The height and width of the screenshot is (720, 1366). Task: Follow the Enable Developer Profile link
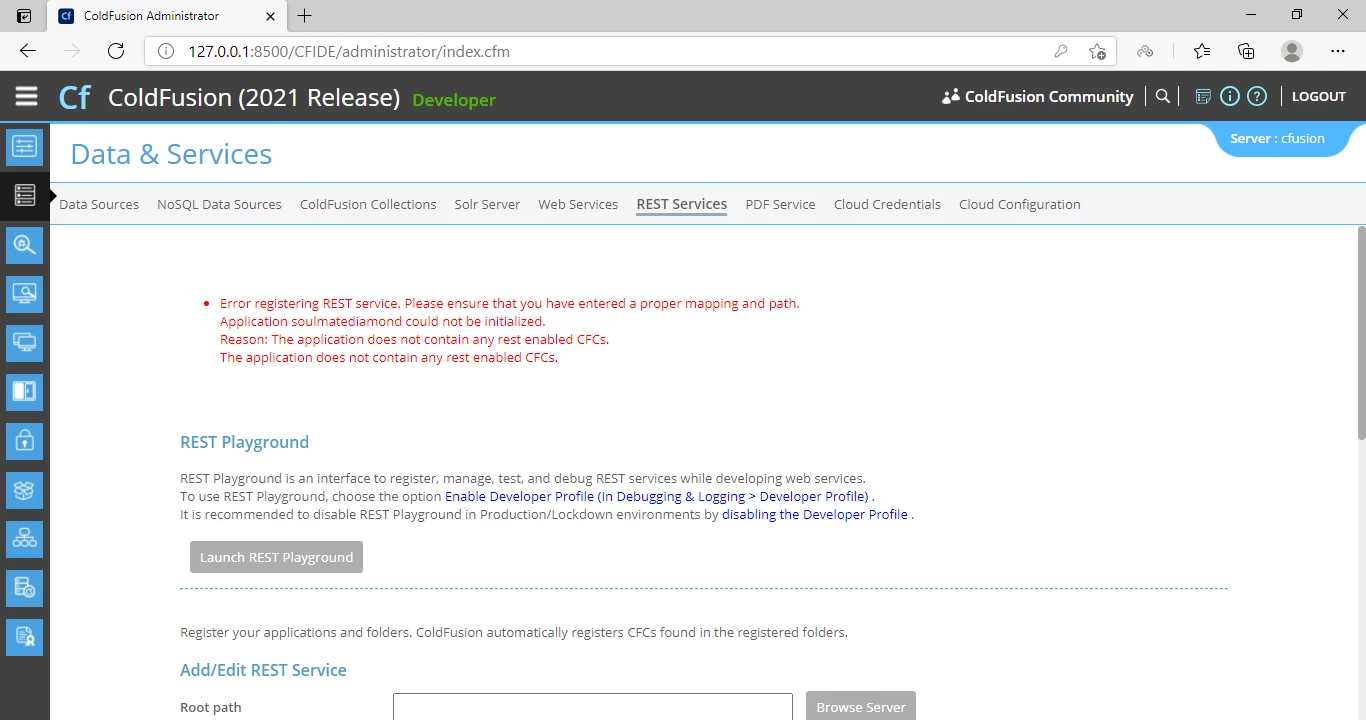pyautogui.click(x=657, y=496)
